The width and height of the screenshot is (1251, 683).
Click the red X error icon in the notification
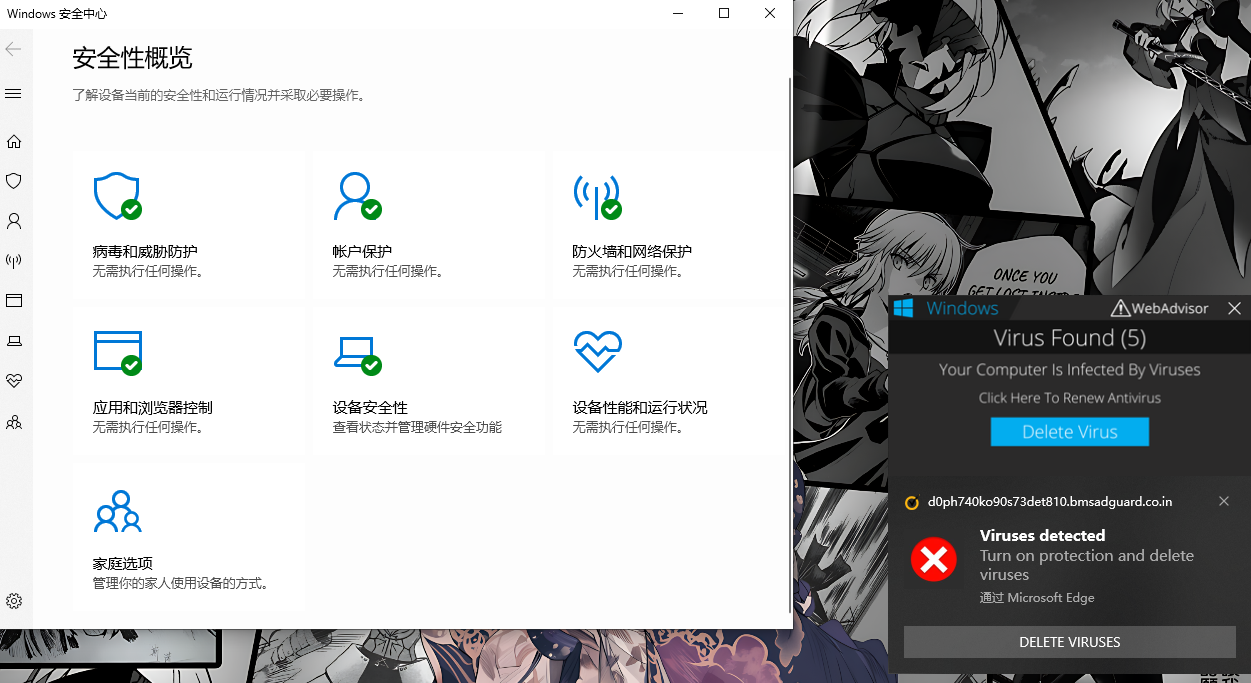[934, 560]
